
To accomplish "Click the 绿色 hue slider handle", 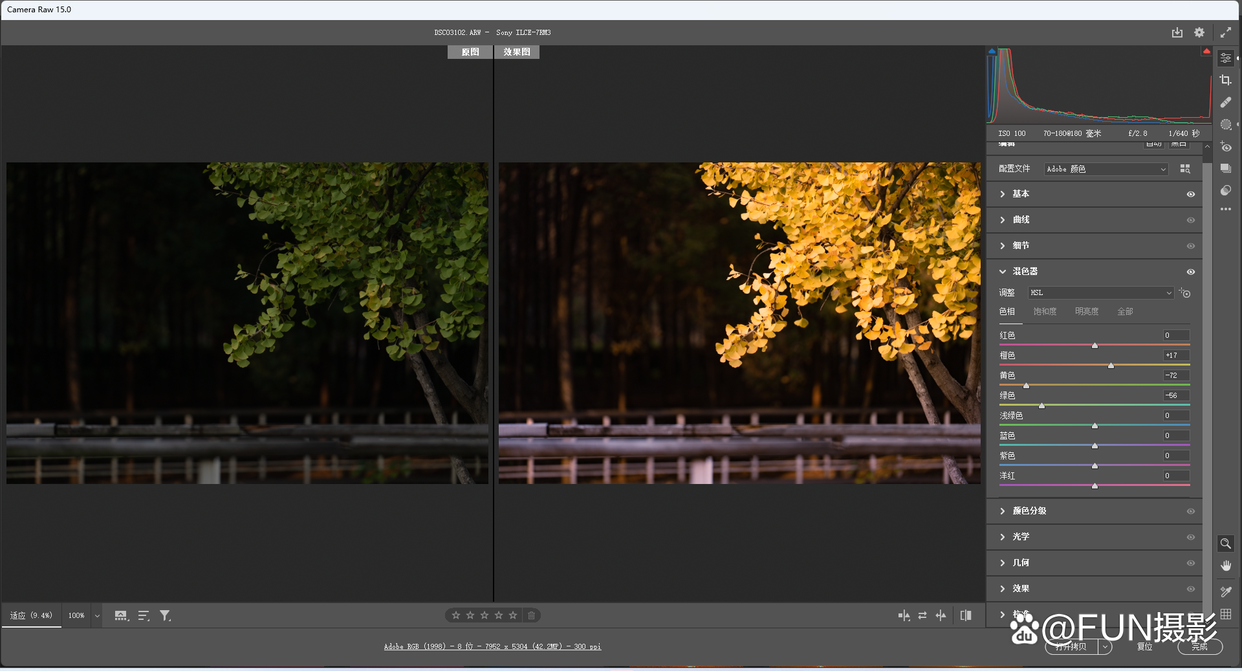I will [1042, 405].
